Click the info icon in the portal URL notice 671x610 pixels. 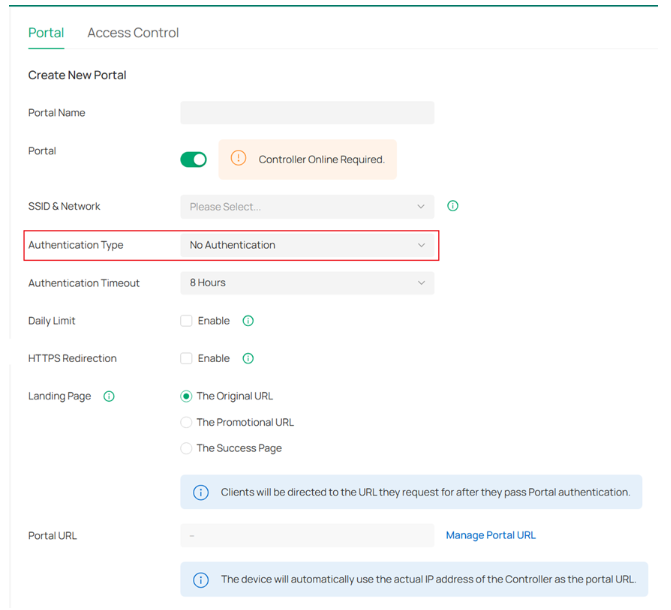[201, 580]
